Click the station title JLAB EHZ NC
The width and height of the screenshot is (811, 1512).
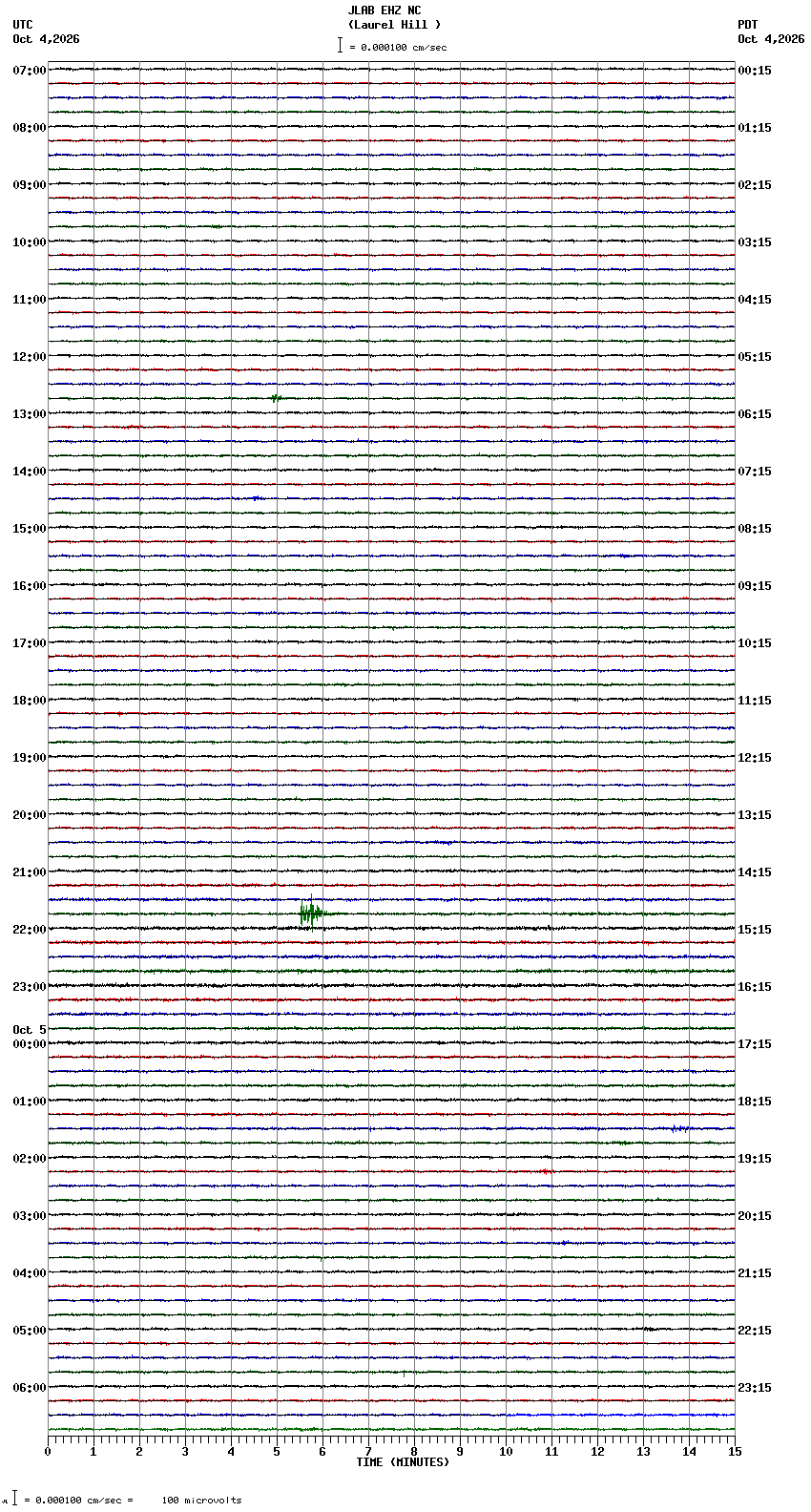pyautogui.click(x=384, y=10)
